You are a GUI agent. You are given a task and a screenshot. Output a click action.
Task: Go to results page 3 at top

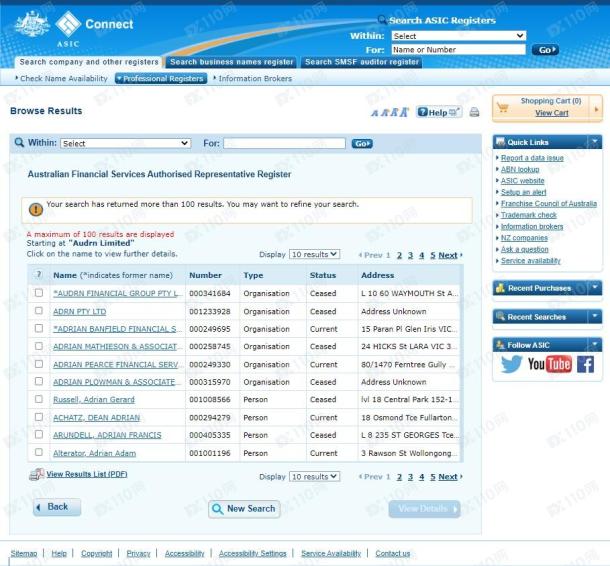[x=410, y=255]
